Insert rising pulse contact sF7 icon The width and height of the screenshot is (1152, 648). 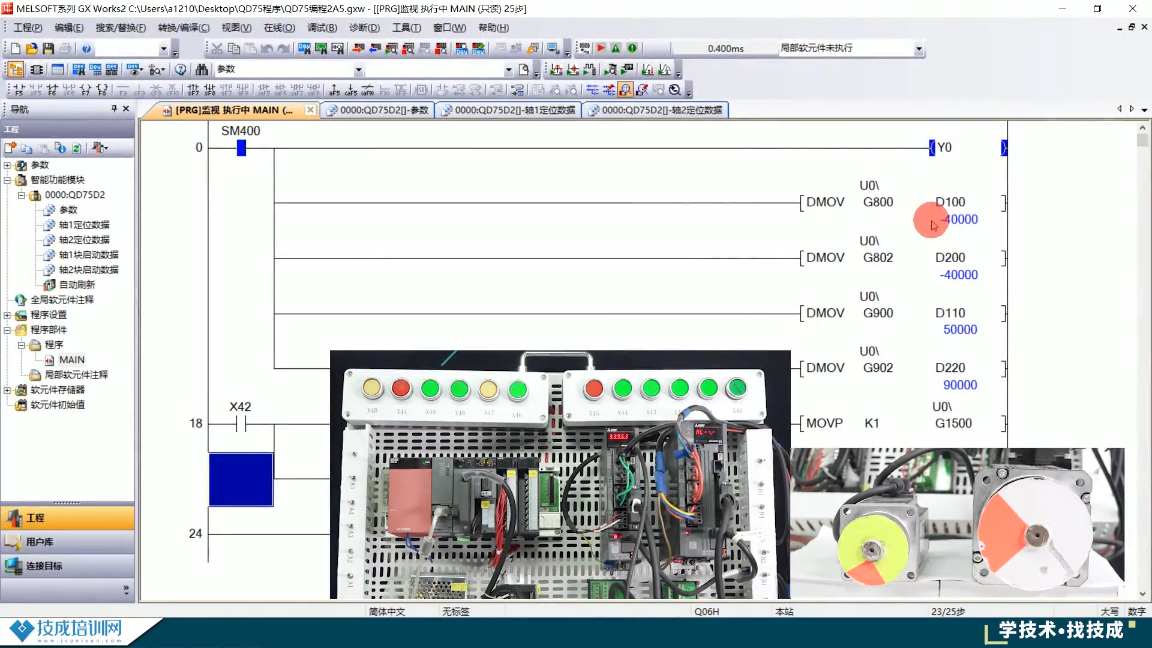(x=192, y=90)
